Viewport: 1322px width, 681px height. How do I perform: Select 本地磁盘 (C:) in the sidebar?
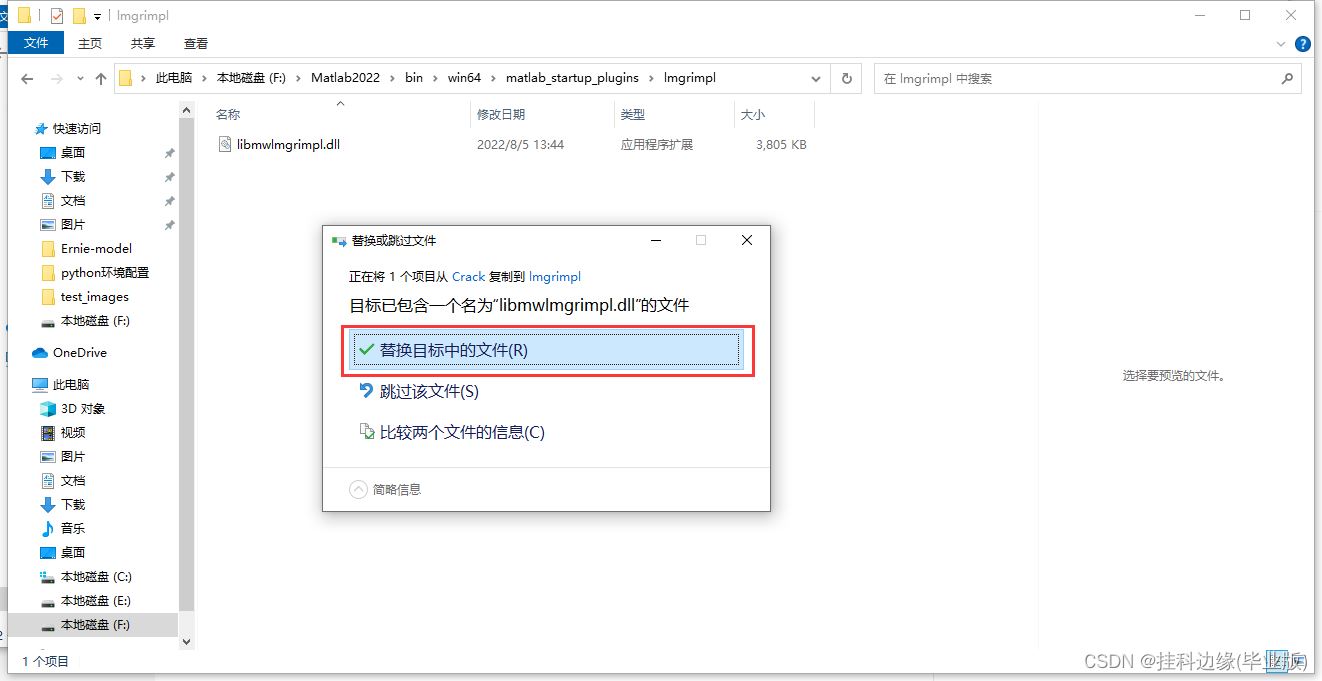pos(95,577)
